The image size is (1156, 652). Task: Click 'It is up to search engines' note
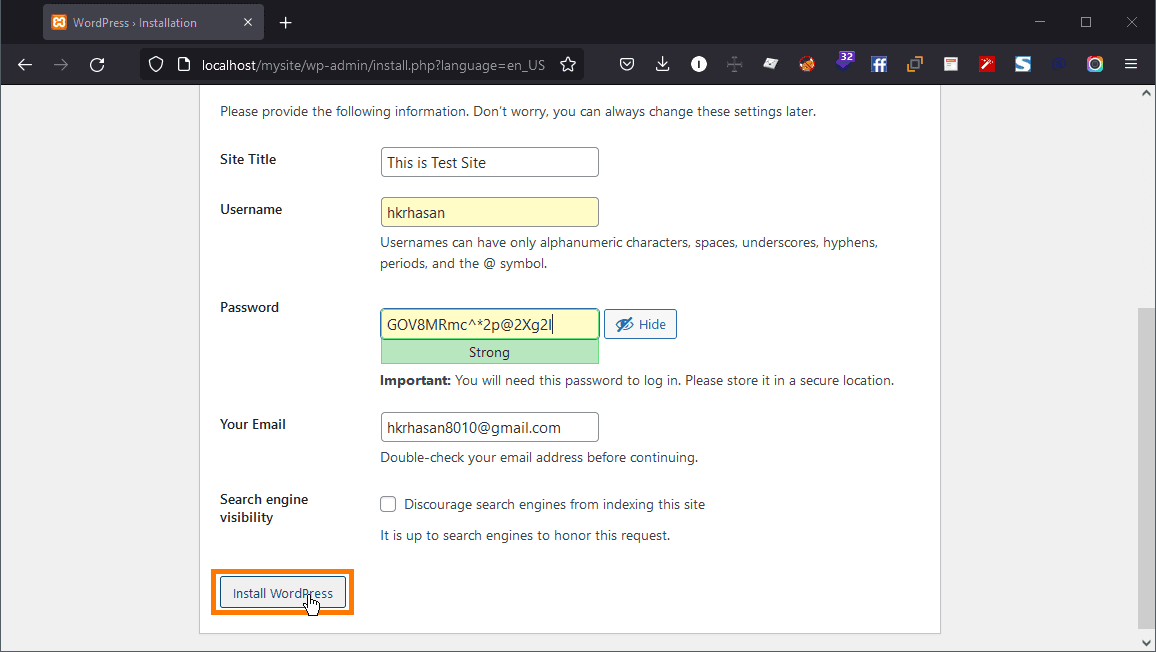click(525, 535)
